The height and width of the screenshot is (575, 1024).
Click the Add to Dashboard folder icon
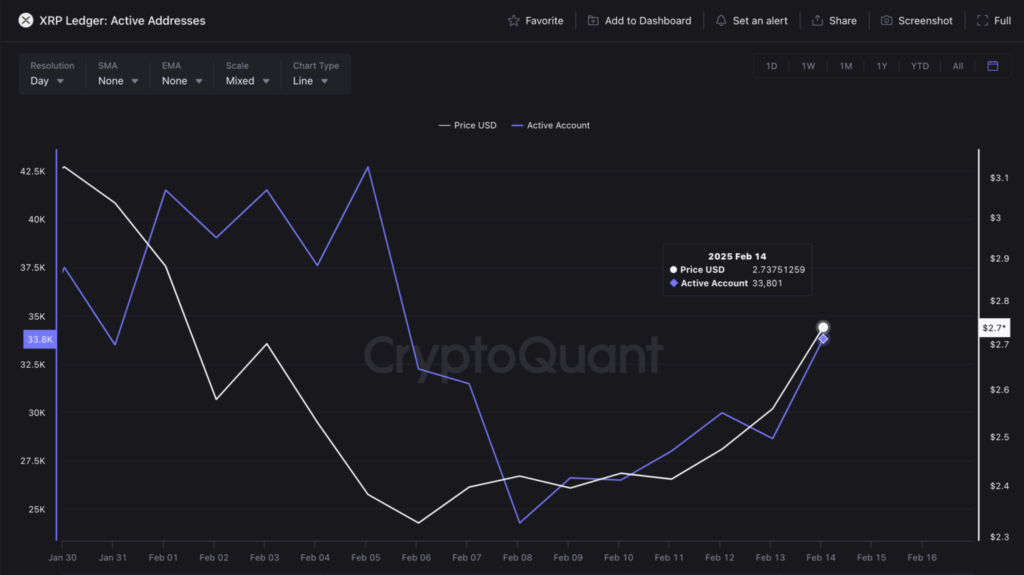click(x=593, y=21)
